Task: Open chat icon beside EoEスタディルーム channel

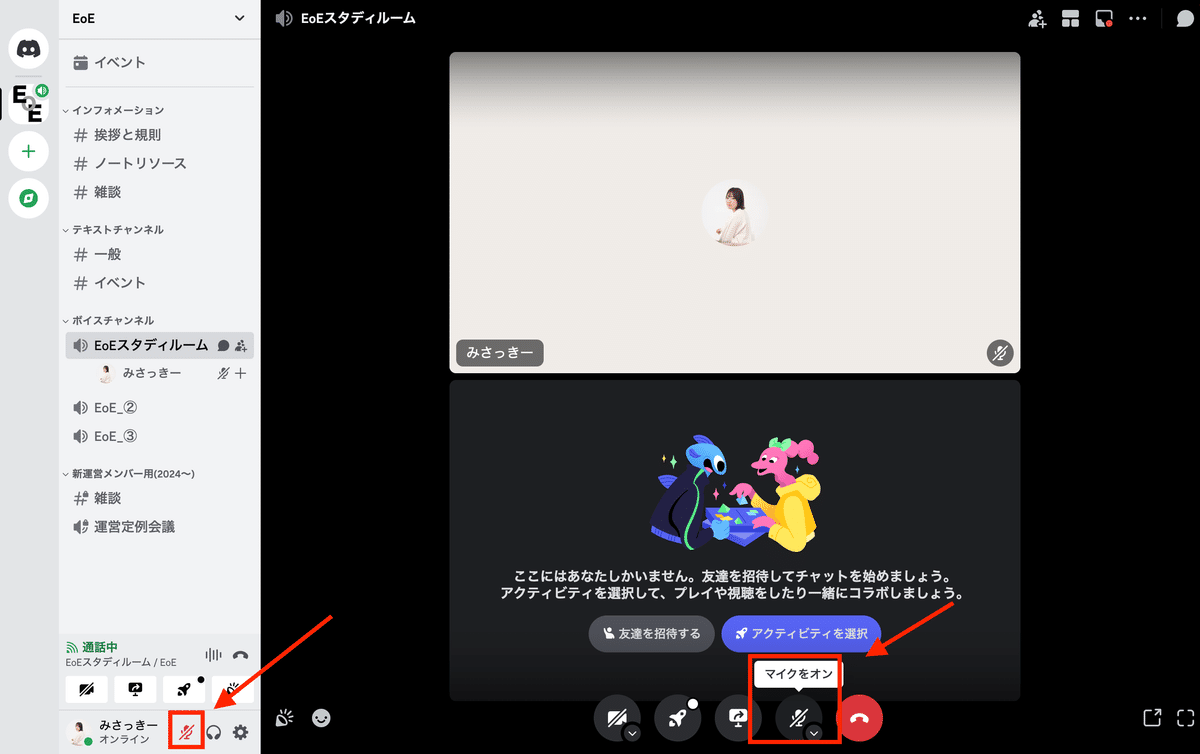Action: pyautogui.click(x=224, y=346)
